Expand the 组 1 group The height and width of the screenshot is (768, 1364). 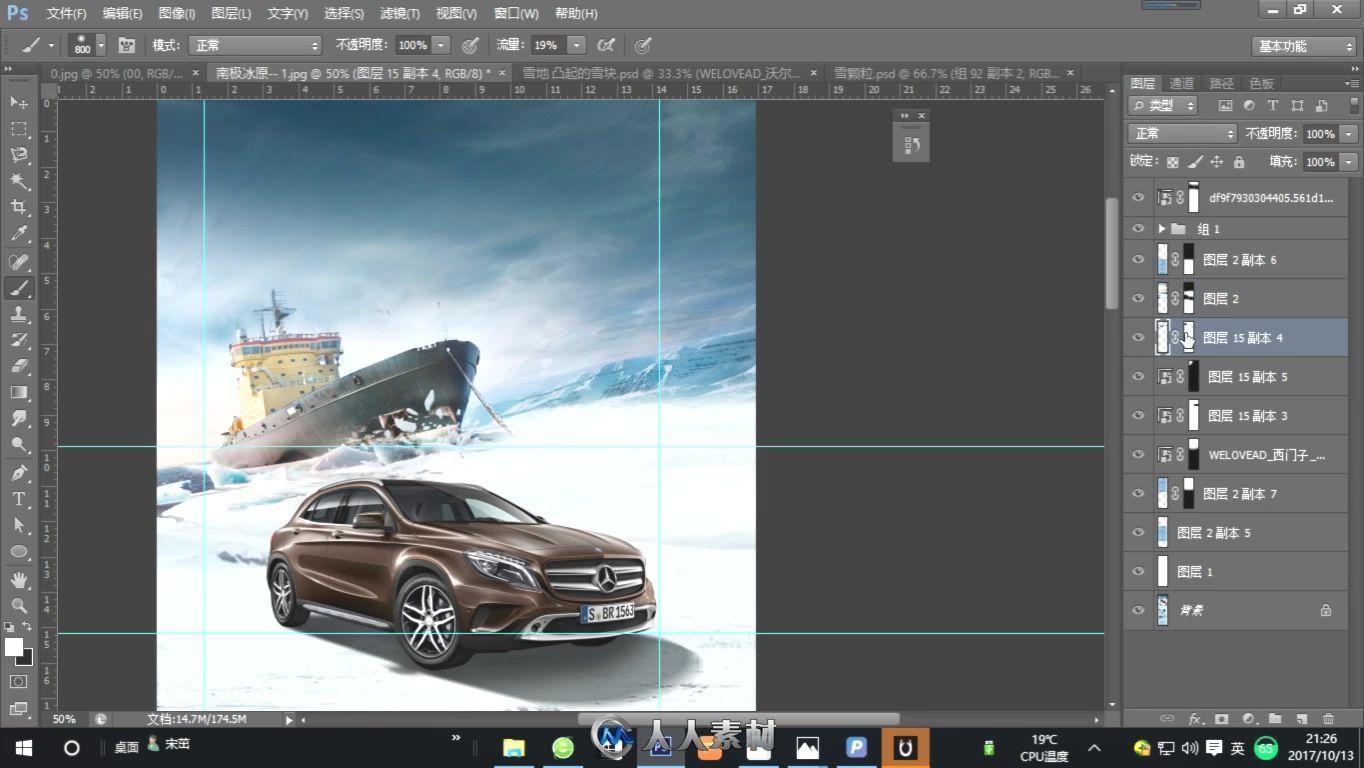1161,229
